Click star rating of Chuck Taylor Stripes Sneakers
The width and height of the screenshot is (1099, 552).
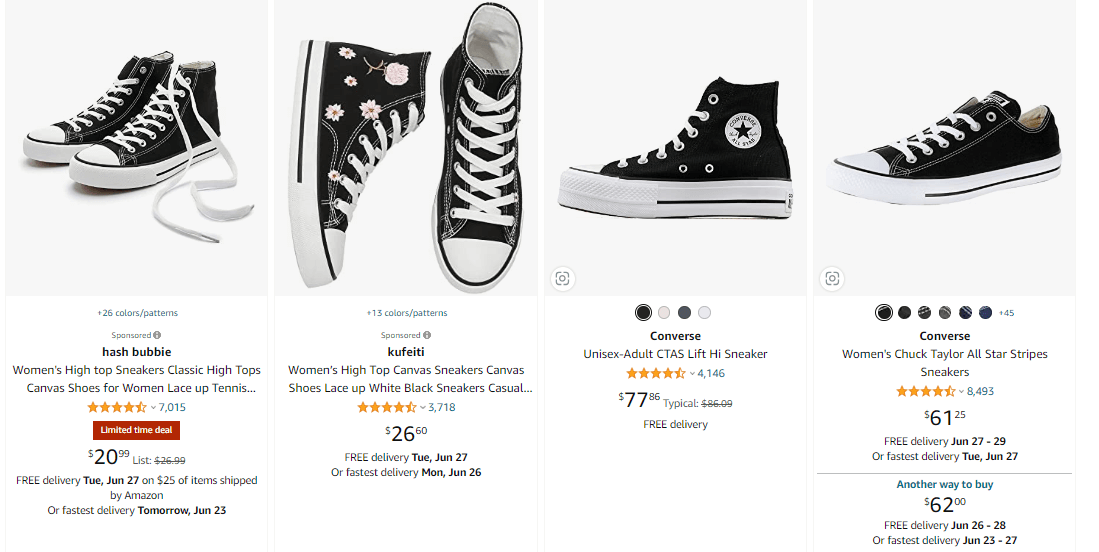[x=926, y=392]
